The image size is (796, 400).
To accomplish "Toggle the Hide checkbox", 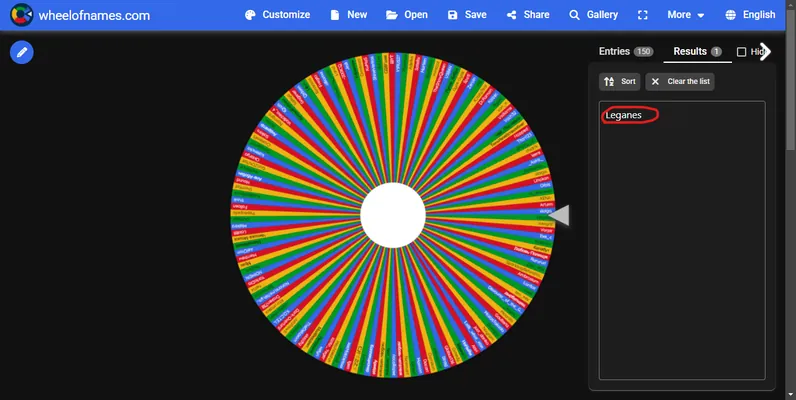I will coord(741,52).
